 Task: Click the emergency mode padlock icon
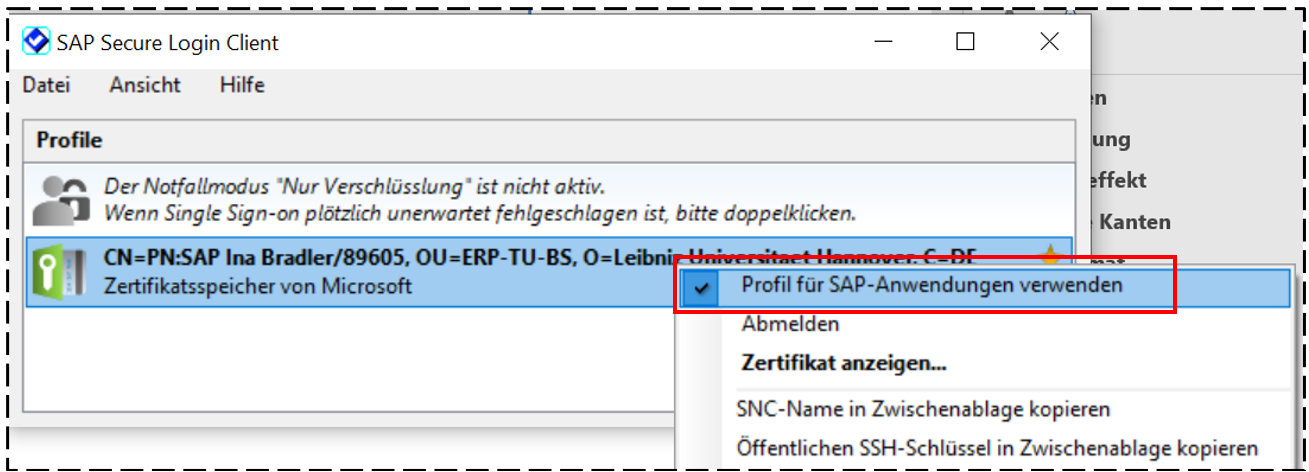[60, 200]
